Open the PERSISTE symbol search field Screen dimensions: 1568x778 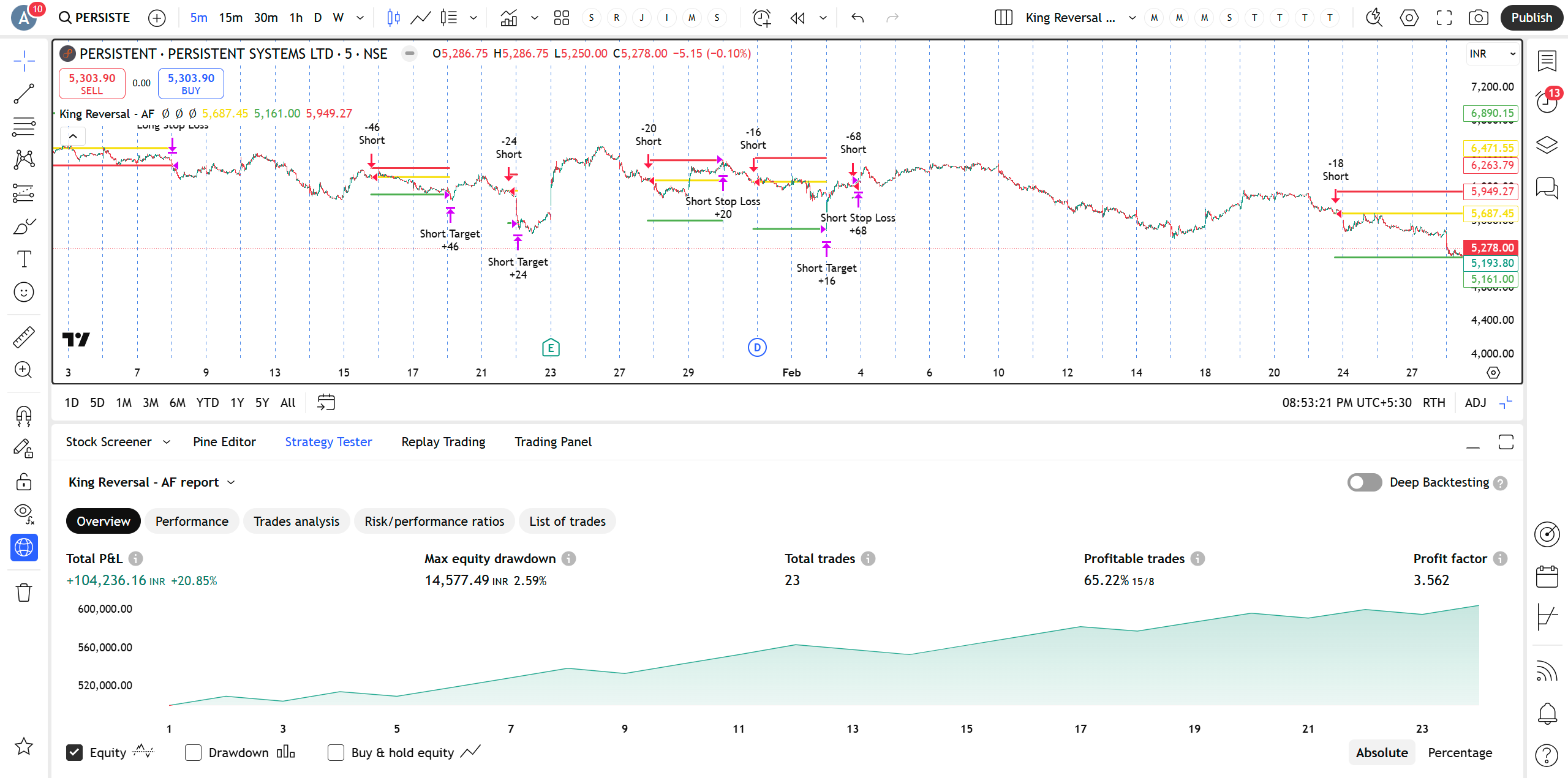(x=94, y=18)
